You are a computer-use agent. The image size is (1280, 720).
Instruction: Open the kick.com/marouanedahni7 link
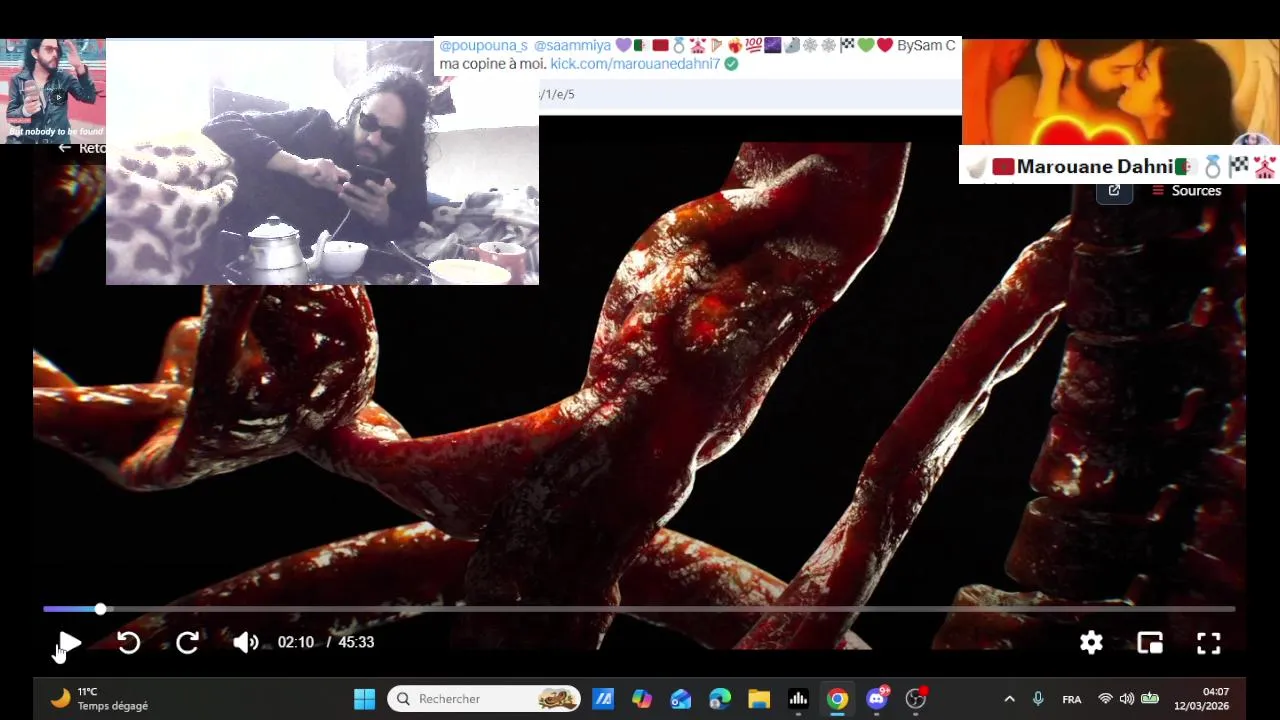point(635,63)
